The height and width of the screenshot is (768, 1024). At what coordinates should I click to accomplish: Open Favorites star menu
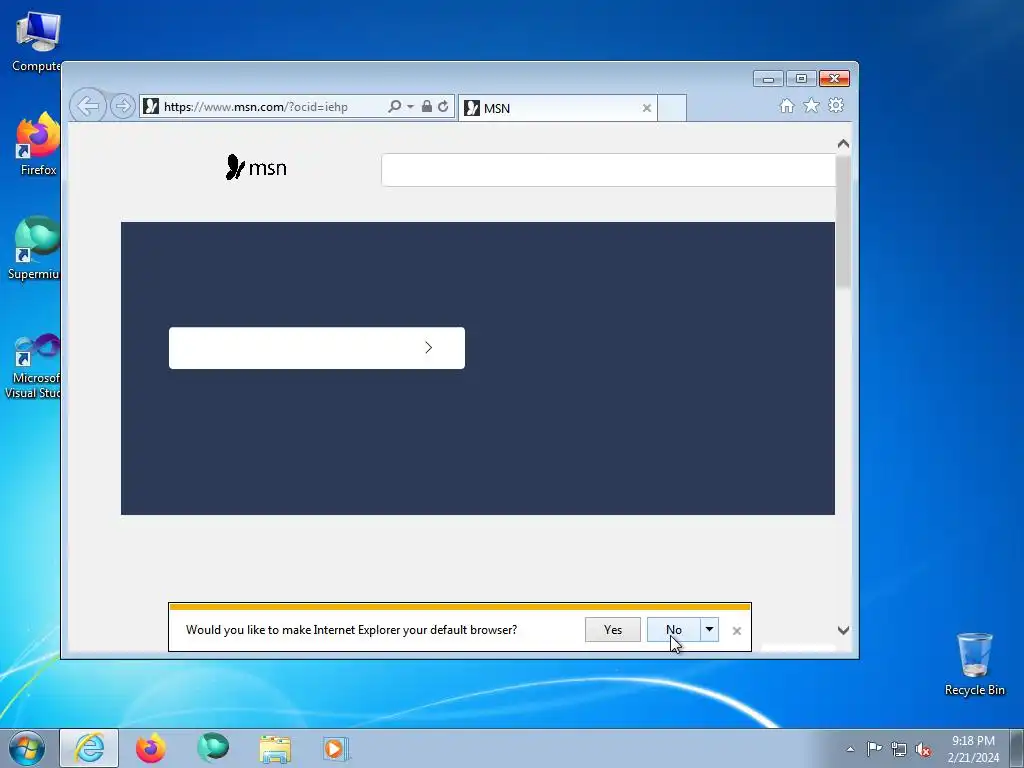coord(811,105)
